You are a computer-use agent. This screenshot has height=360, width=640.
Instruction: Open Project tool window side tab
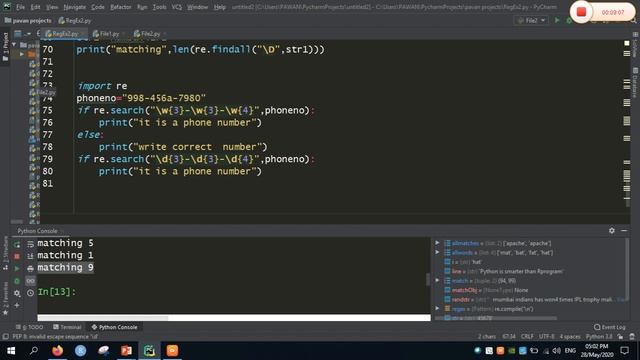pyautogui.click(x=5, y=47)
